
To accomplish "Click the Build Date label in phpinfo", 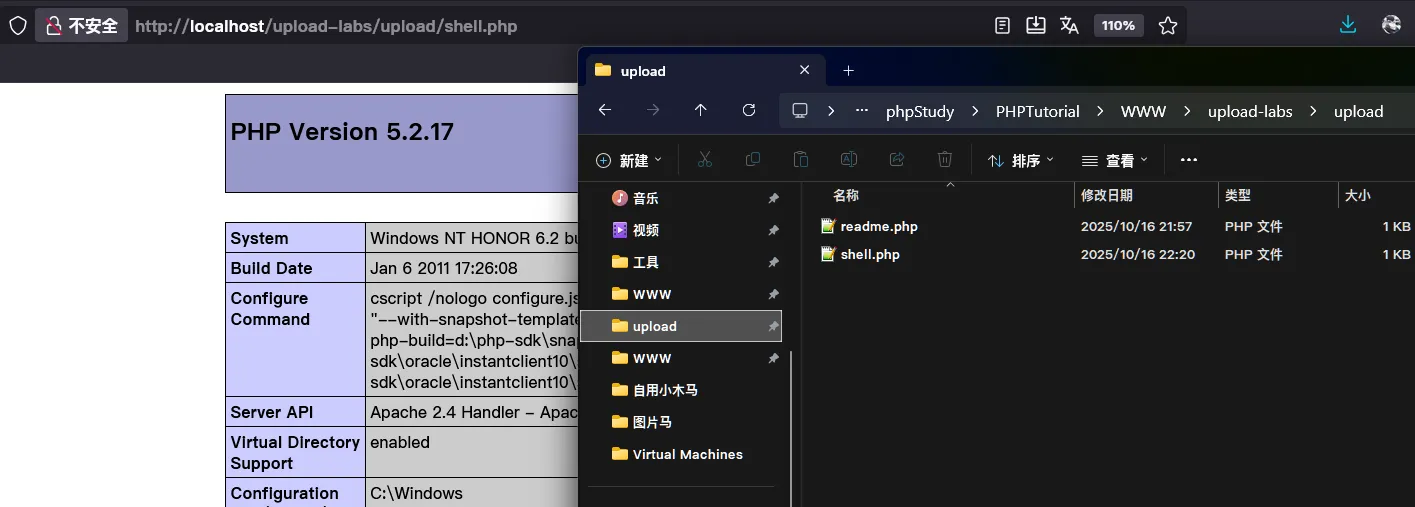I will coord(271,268).
